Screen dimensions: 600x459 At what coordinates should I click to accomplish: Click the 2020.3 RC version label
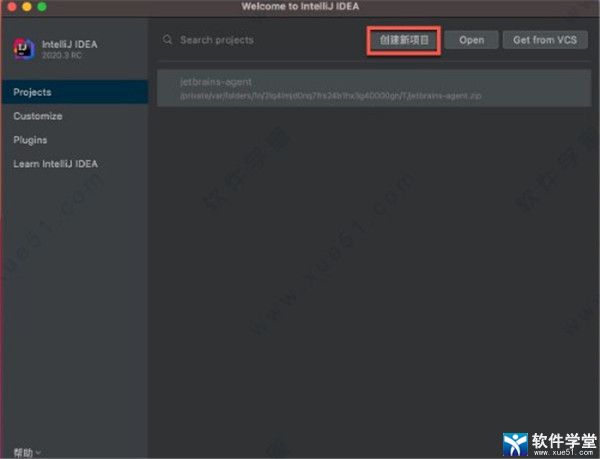click(x=61, y=55)
